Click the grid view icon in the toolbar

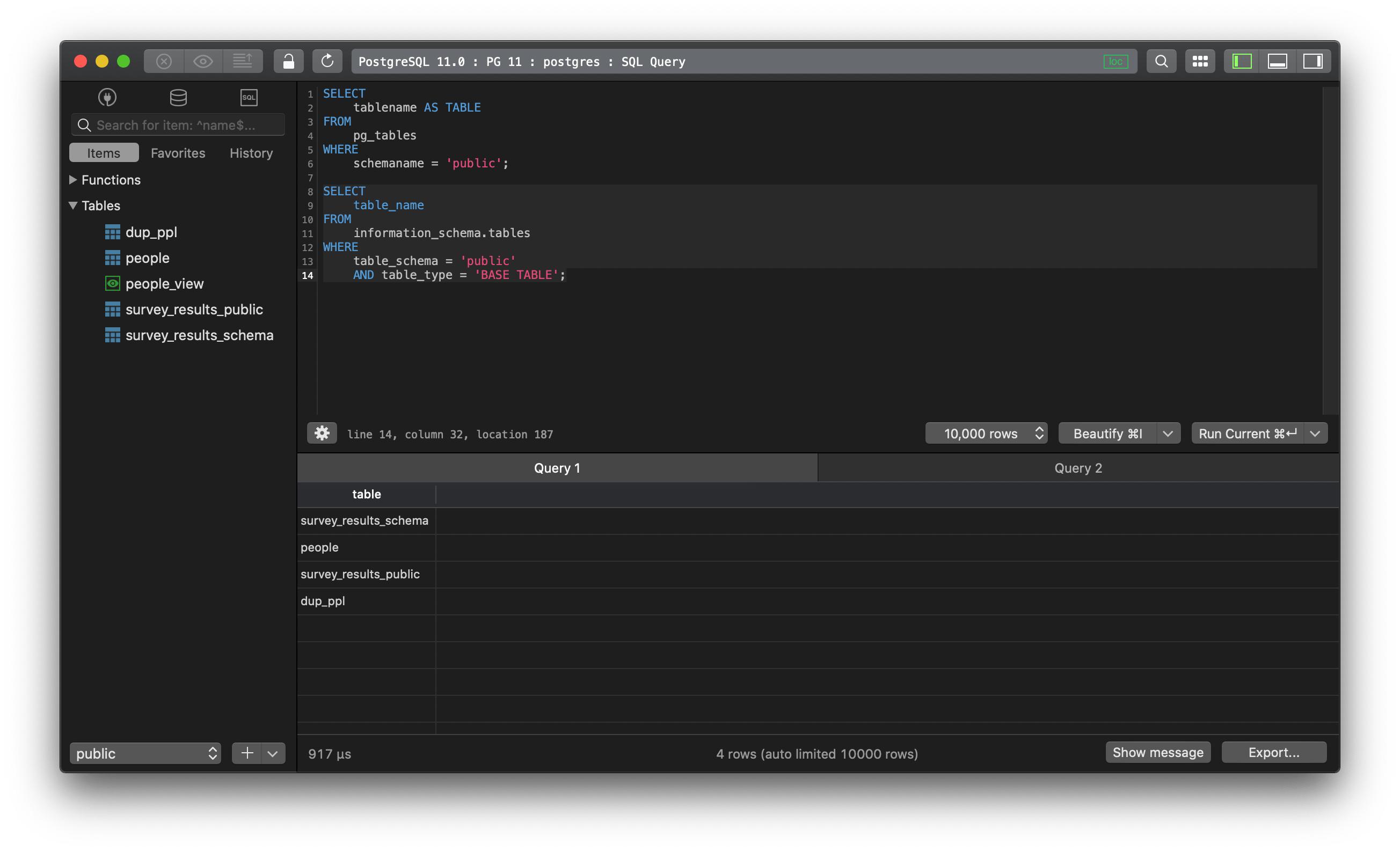1199,61
